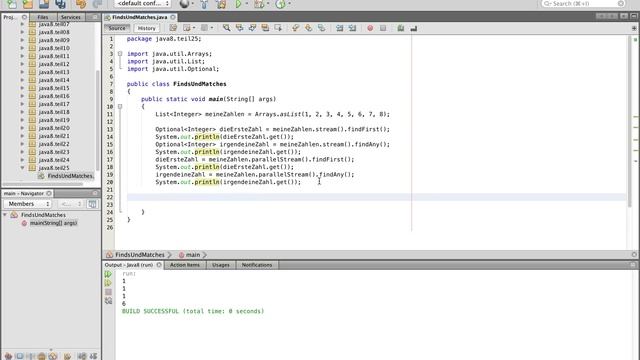
Task: Click the globe browser icon in toolbar
Action: point(184,4)
